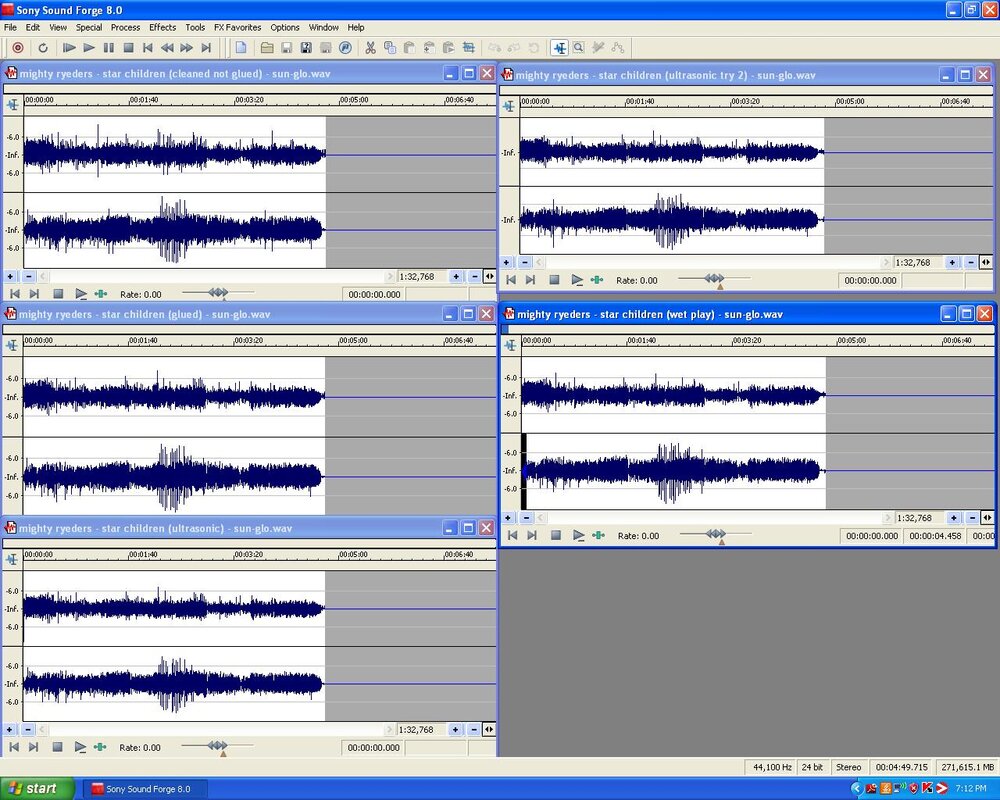This screenshot has height=800, width=1000.
Task: Select the Edit tool in the toolbar
Action: click(559, 48)
